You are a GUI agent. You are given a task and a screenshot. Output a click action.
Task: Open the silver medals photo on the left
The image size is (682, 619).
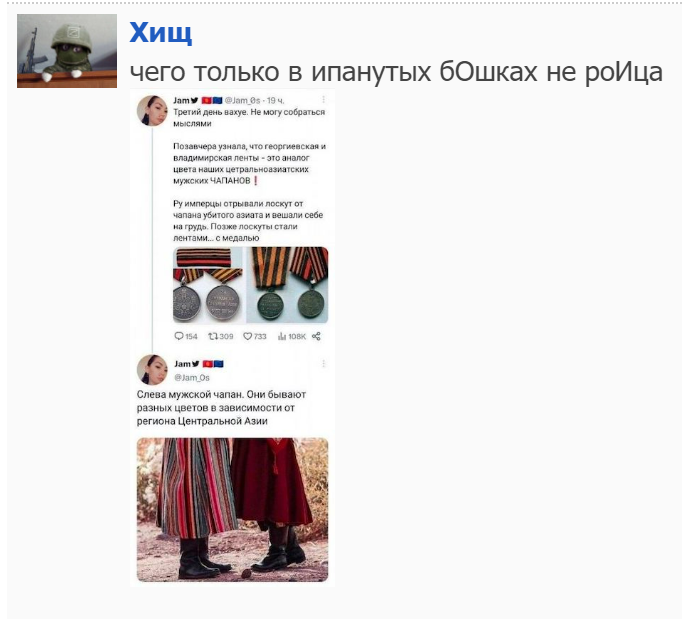coord(208,285)
